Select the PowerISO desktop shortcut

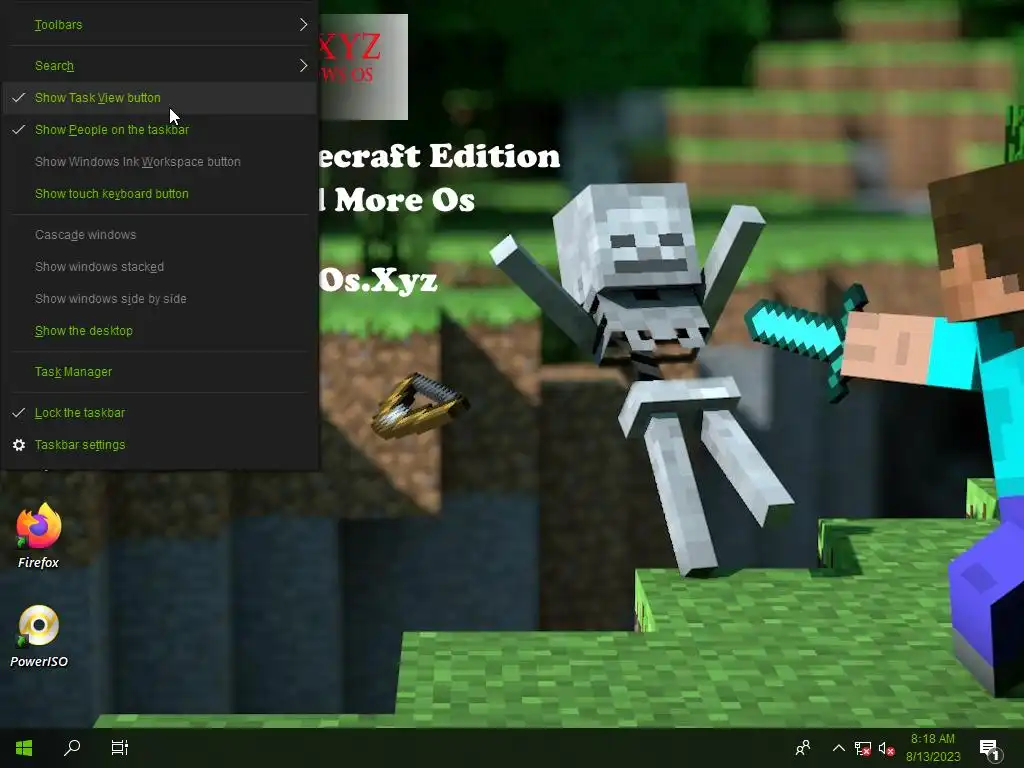pos(39,637)
